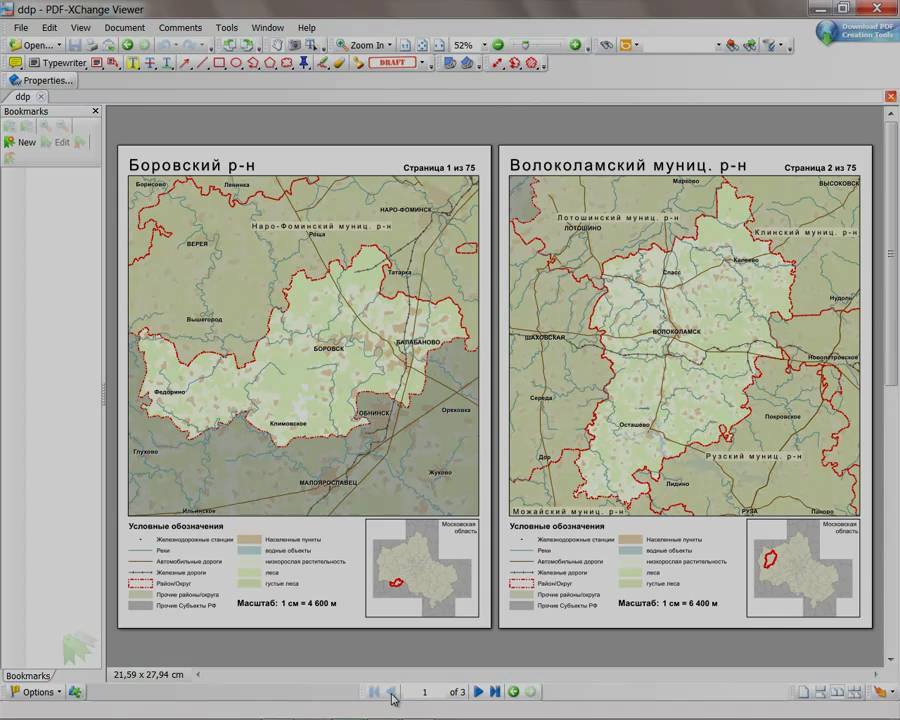Open the Comments menu

[180, 28]
